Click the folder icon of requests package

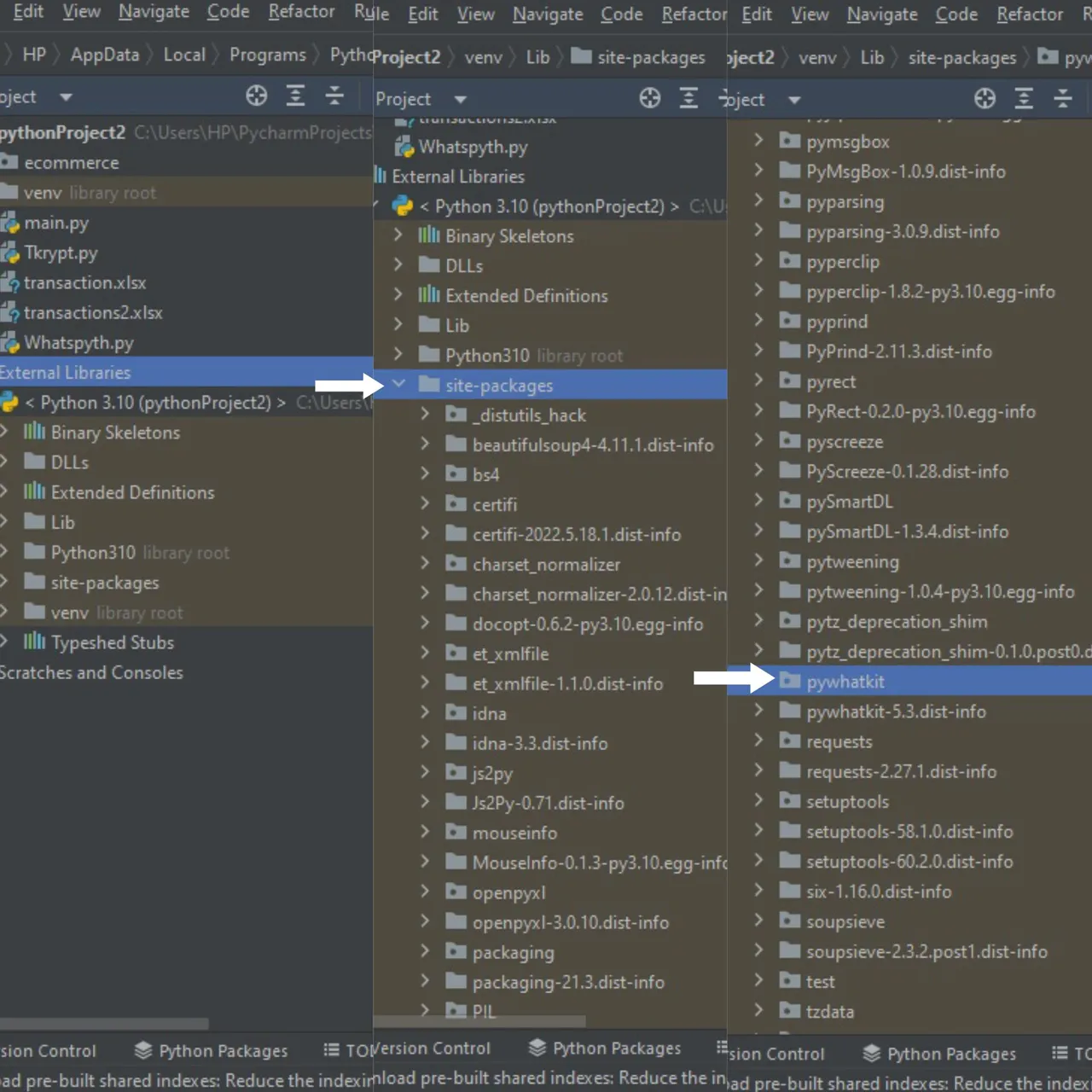coord(790,741)
